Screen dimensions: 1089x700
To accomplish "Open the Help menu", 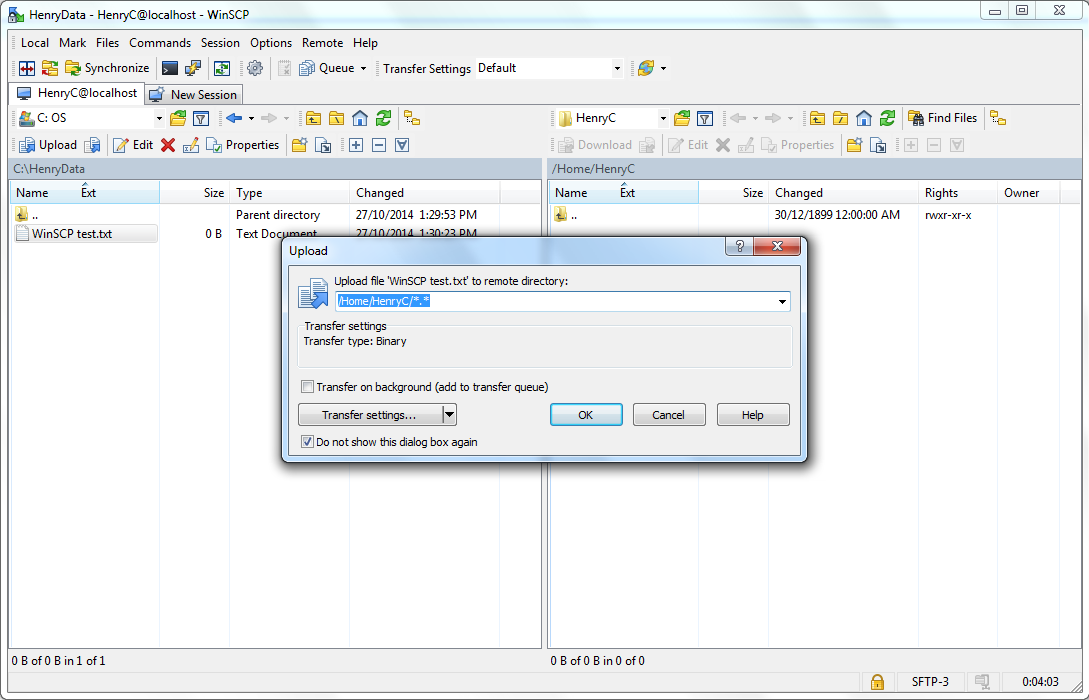I will (365, 43).
